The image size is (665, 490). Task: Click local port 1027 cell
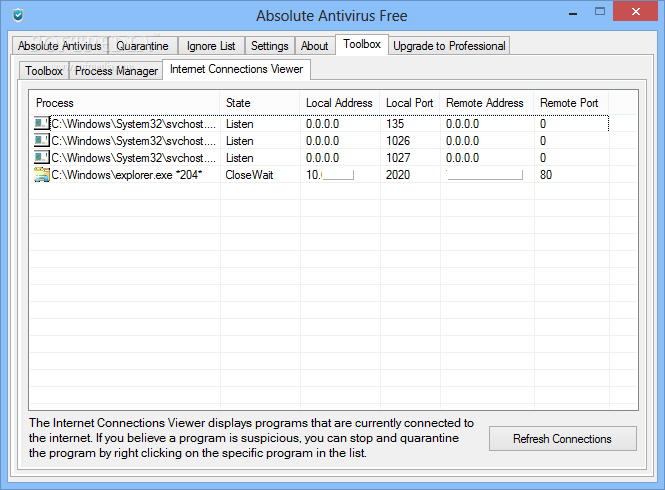[x=398, y=158]
